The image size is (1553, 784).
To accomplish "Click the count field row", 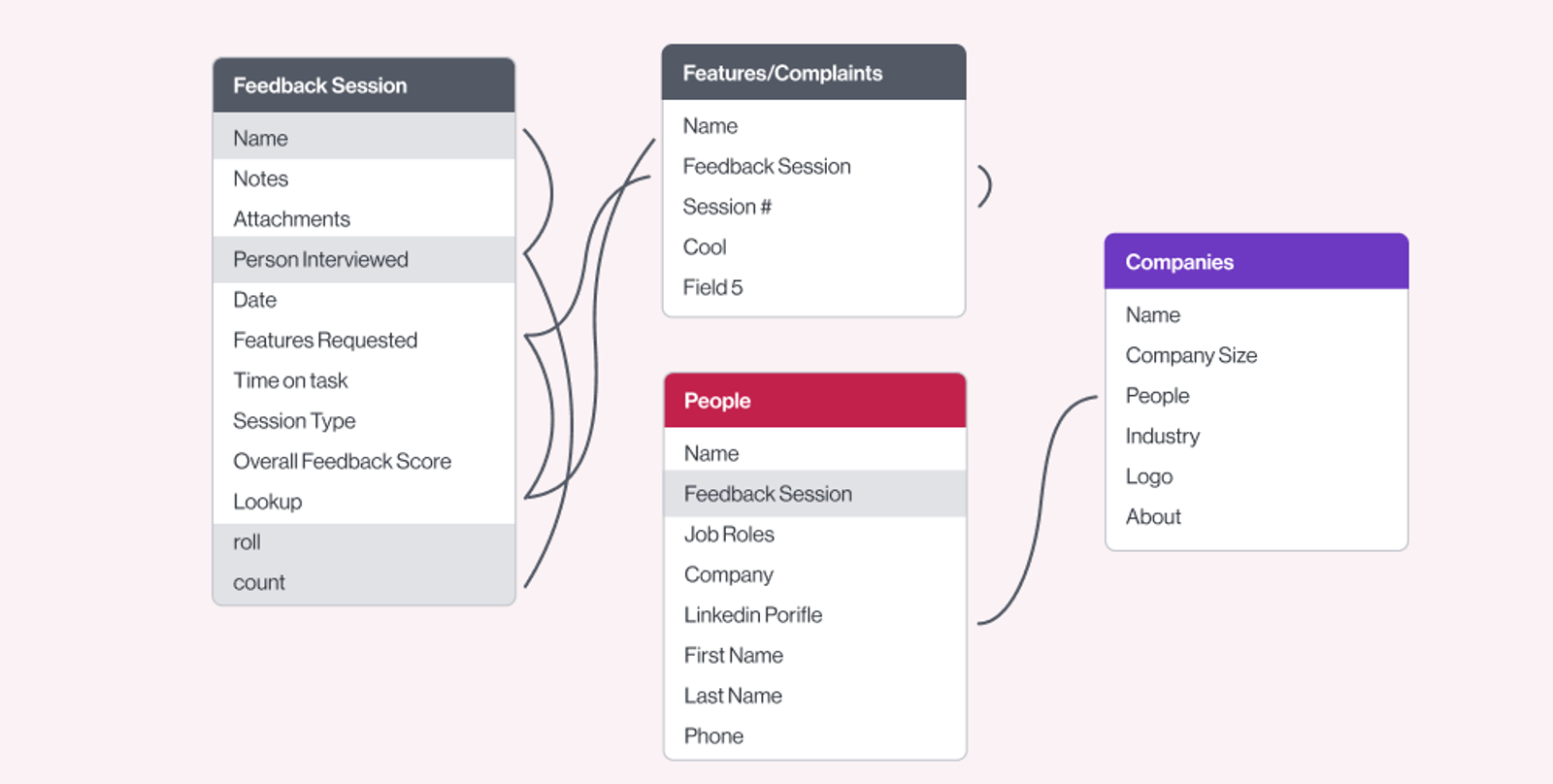I will pos(364,583).
